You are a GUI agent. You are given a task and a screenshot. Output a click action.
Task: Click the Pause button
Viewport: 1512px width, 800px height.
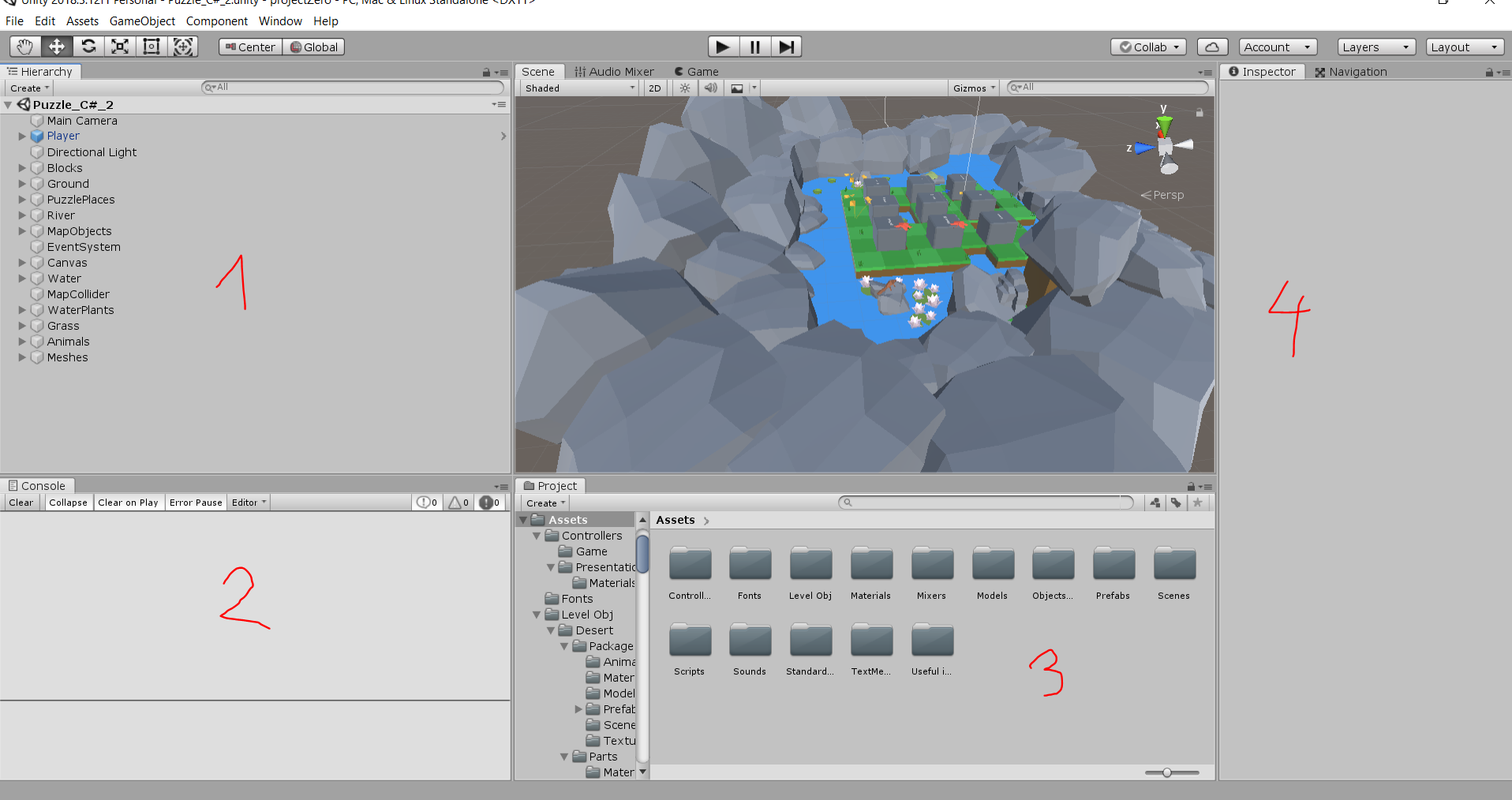pyautogui.click(x=755, y=47)
